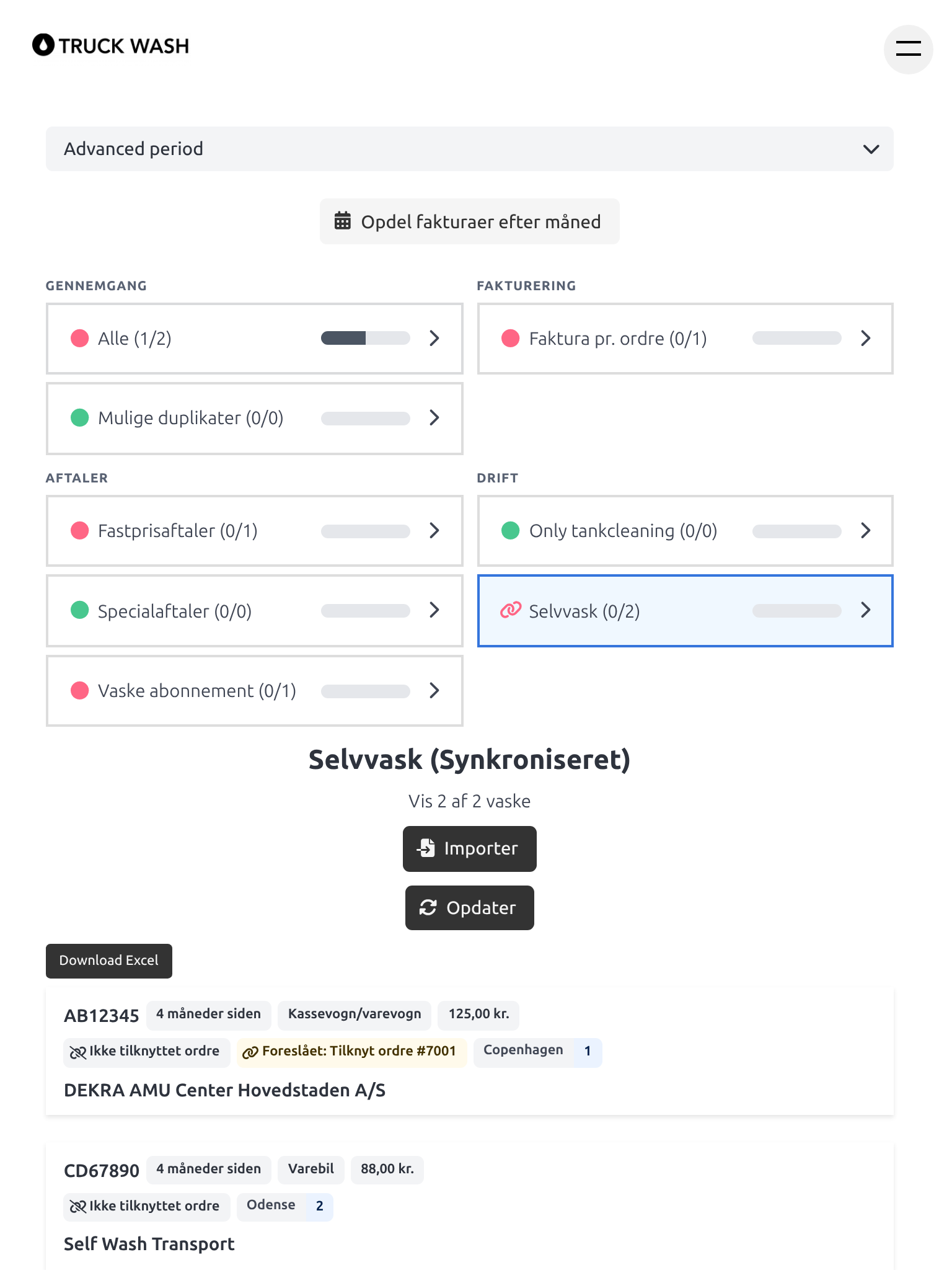Click the import file icon
The width and height of the screenshot is (952, 1270).
click(x=426, y=848)
